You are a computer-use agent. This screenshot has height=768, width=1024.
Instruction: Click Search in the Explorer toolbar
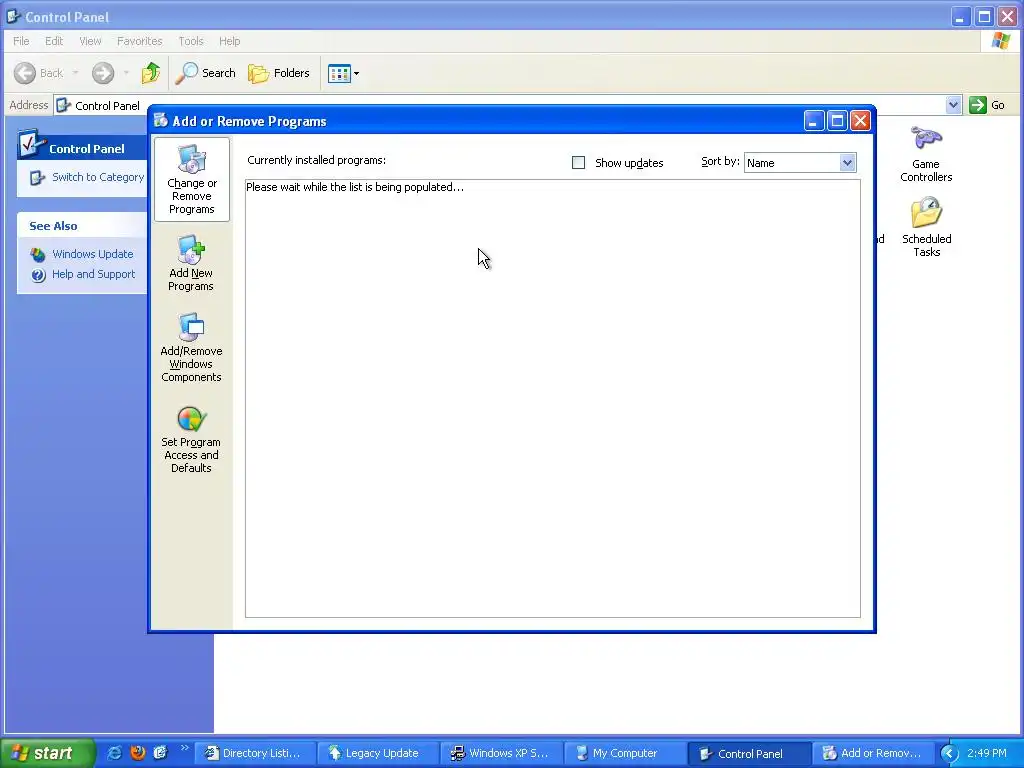pos(205,73)
